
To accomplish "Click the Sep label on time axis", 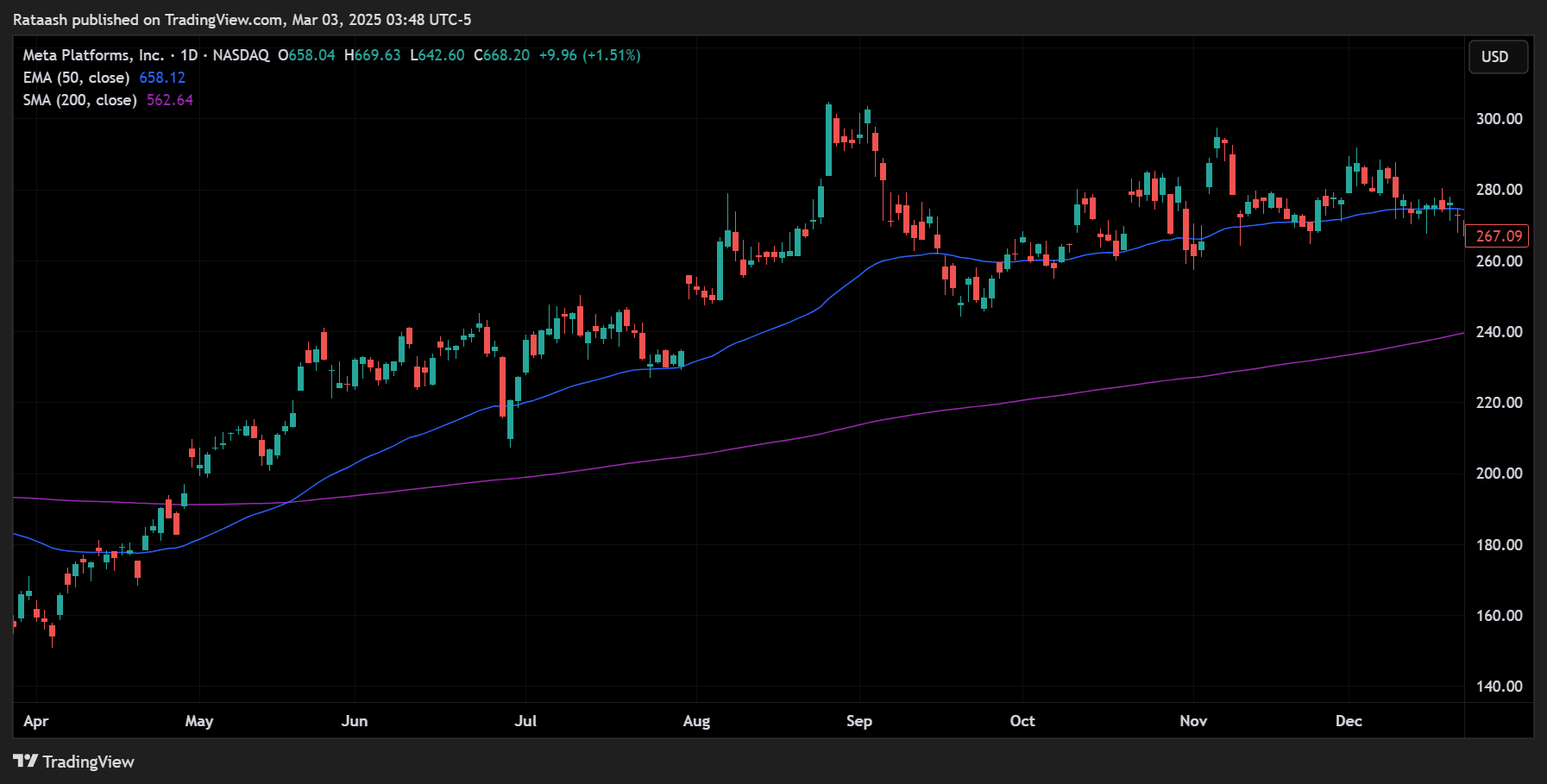I will (x=859, y=721).
